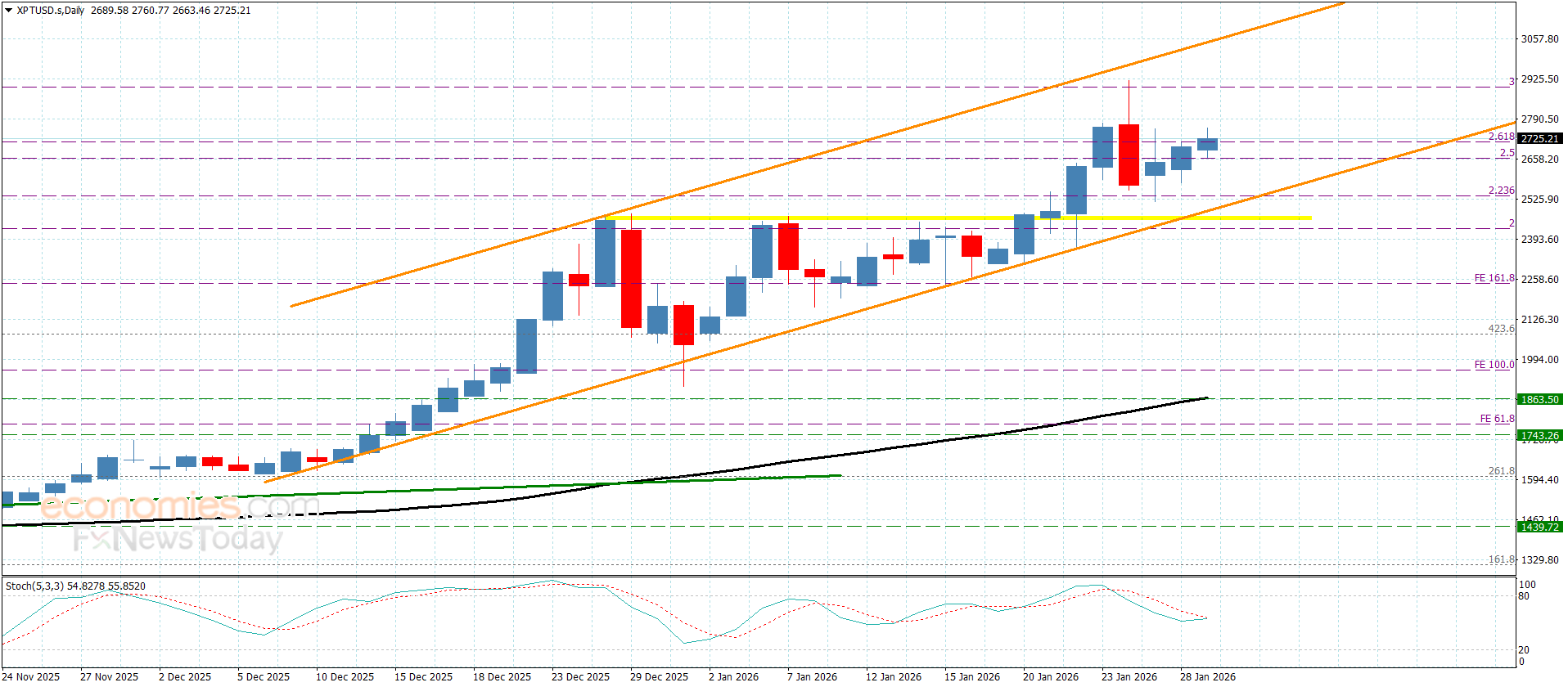Image resolution: width=1568 pixels, height=687 pixels.
Task: Click the black moving average line
Action: click(900, 447)
